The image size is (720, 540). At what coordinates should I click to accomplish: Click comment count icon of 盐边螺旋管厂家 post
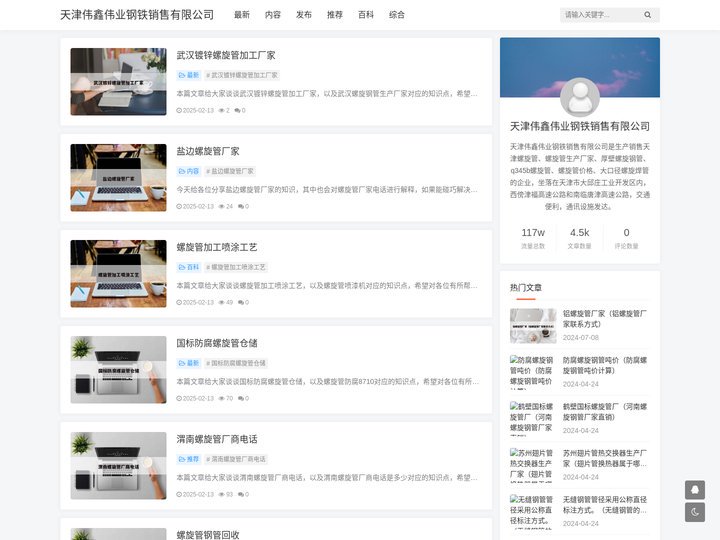click(x=243, y=207)
